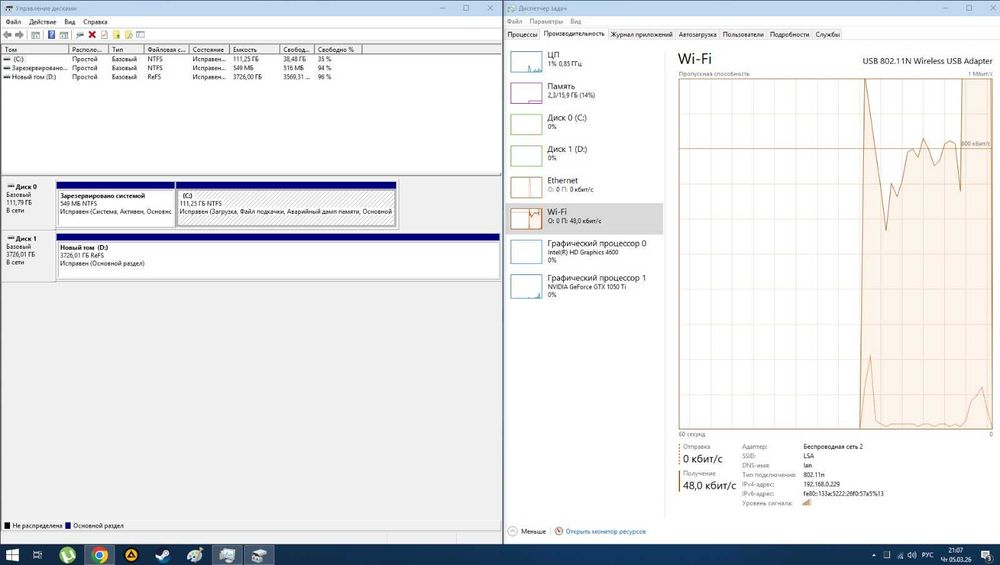Sort by the Свободно % column header
Screen dimensions: 1000x565
[338, 49]
